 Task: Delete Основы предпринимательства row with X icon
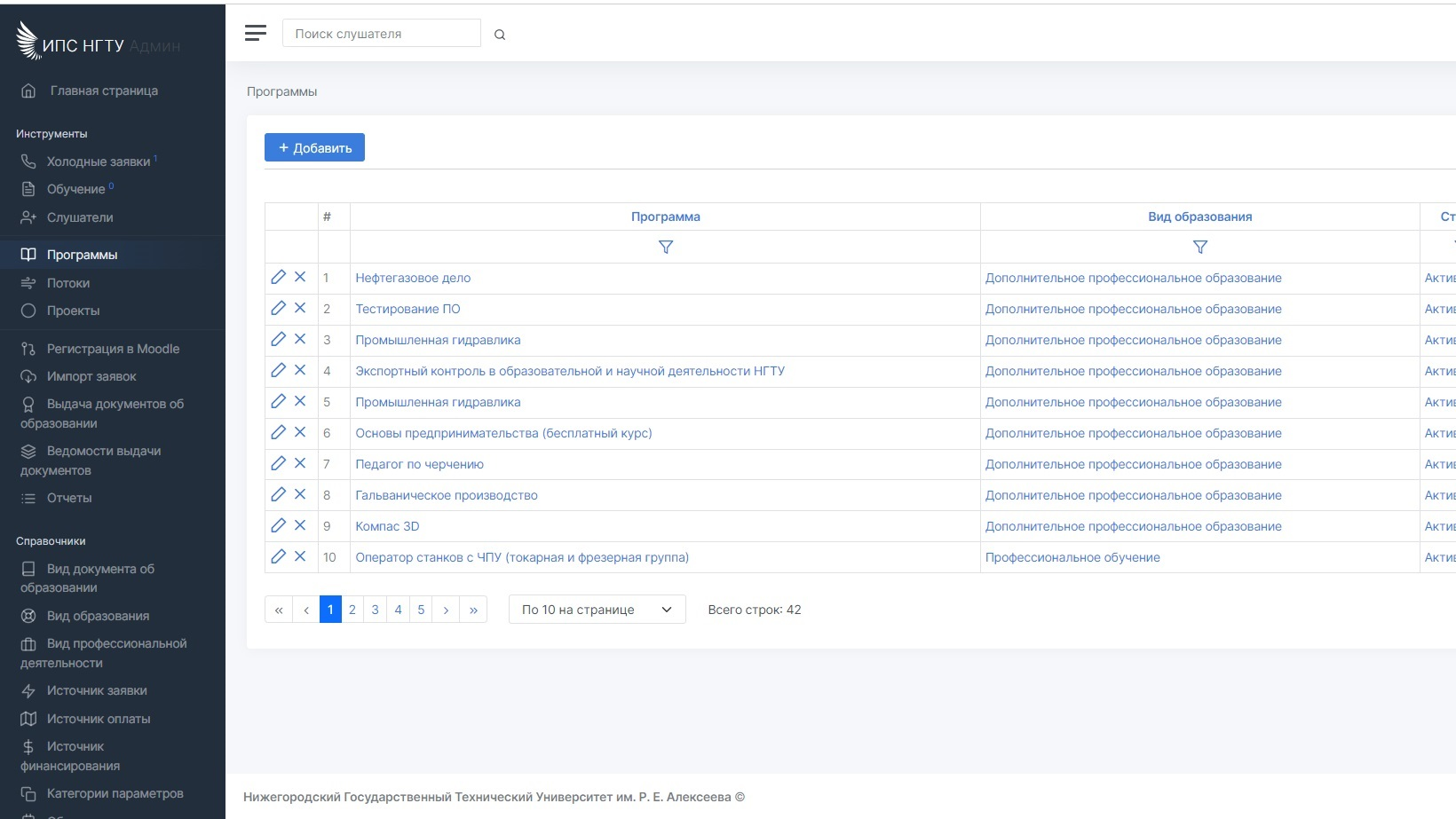pos(300,432)
